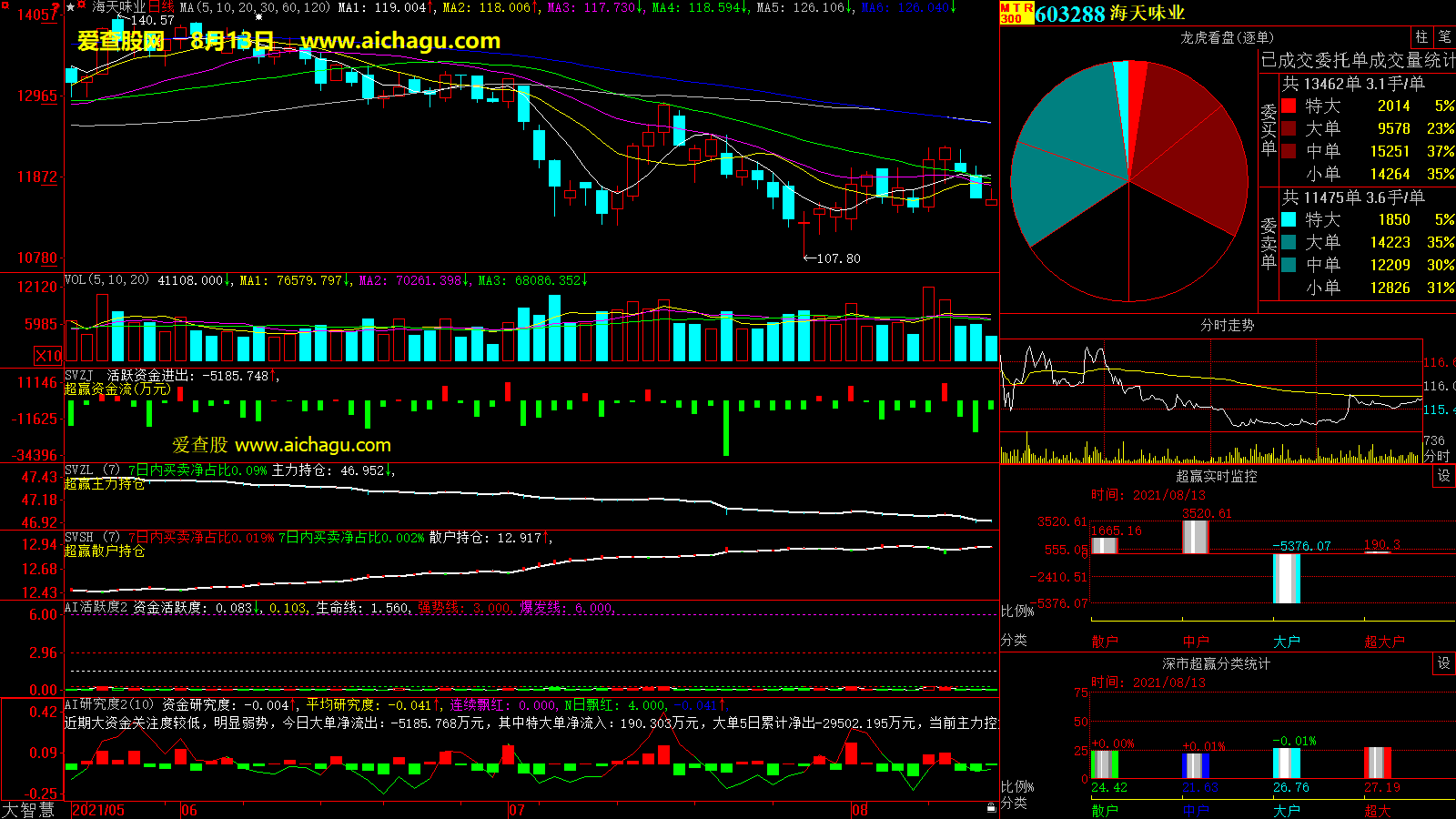This screenshot has width=1456, height=819.
Task: Open 设 settings for 深市超赢分类统计
Action: coord(1443,663)
